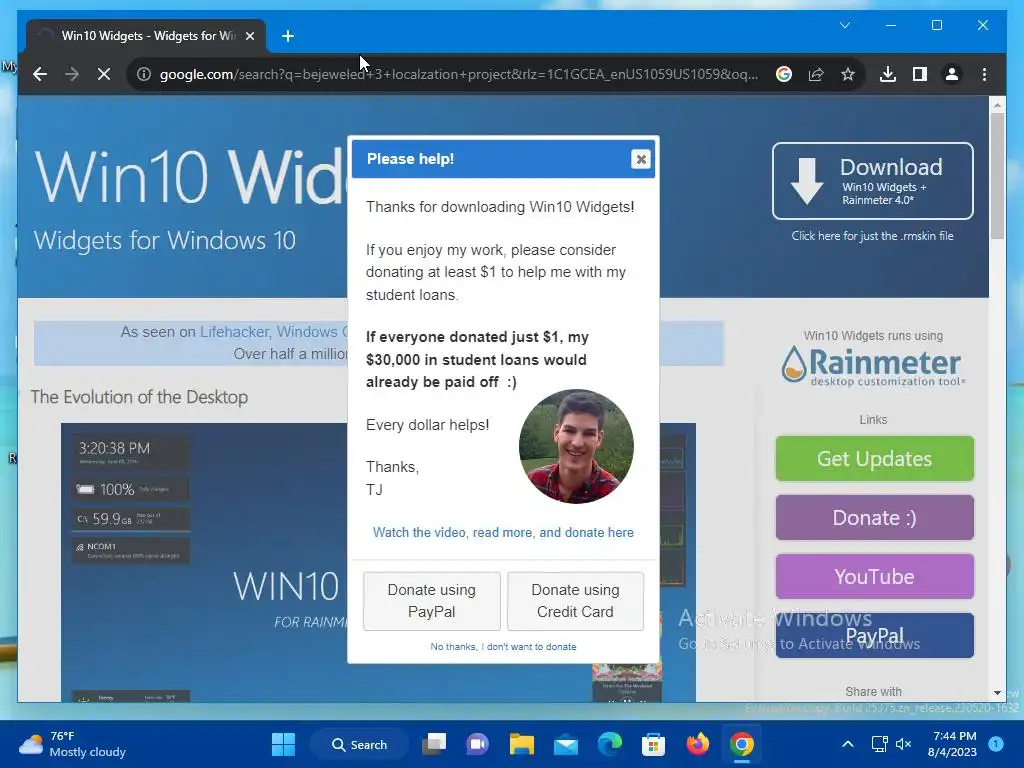Go back in Chrome browser
1024x768 pixels.
click(40, 74)
